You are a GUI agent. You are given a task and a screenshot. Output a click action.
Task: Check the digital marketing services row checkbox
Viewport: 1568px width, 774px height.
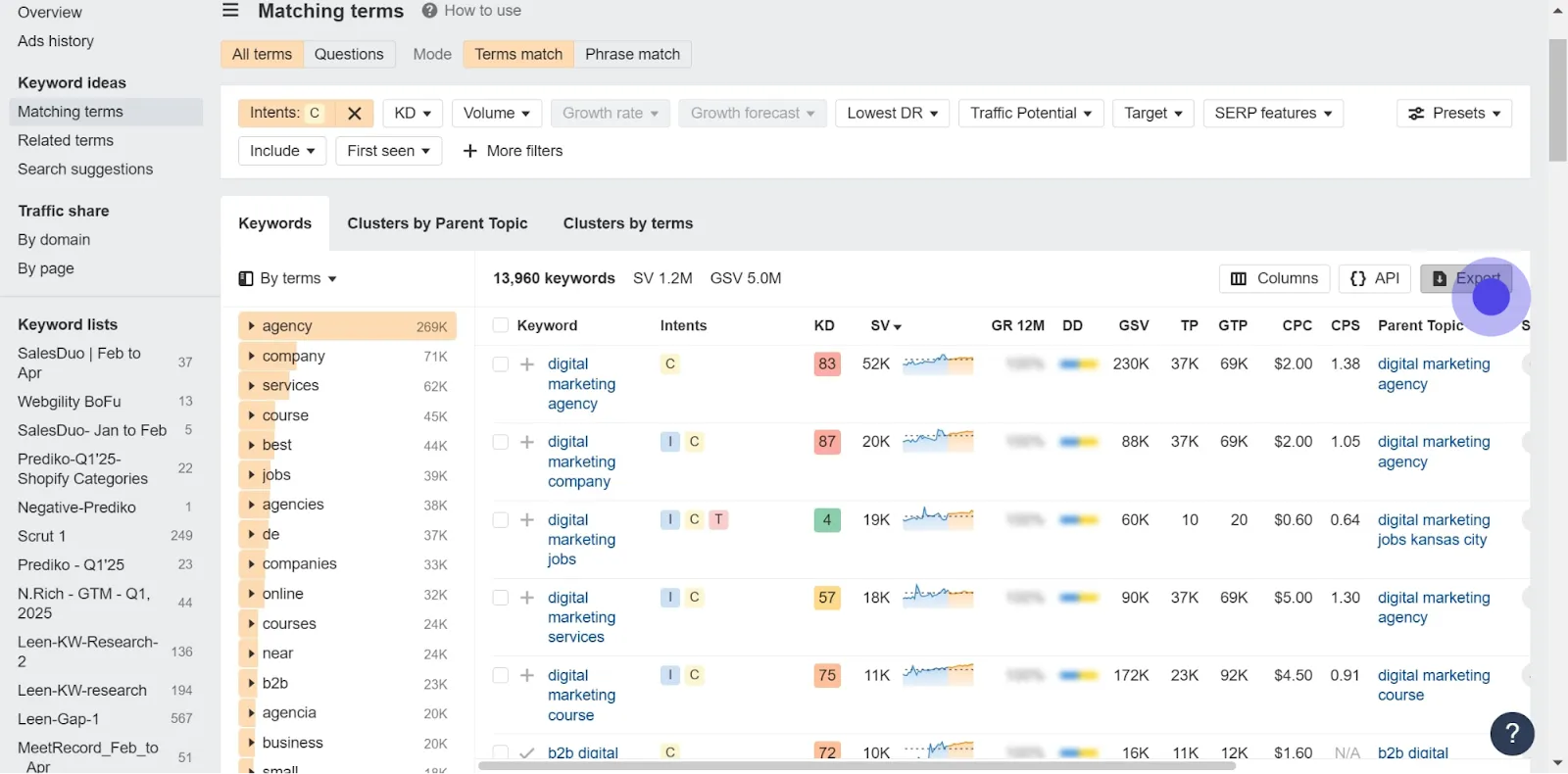(500, 598)
